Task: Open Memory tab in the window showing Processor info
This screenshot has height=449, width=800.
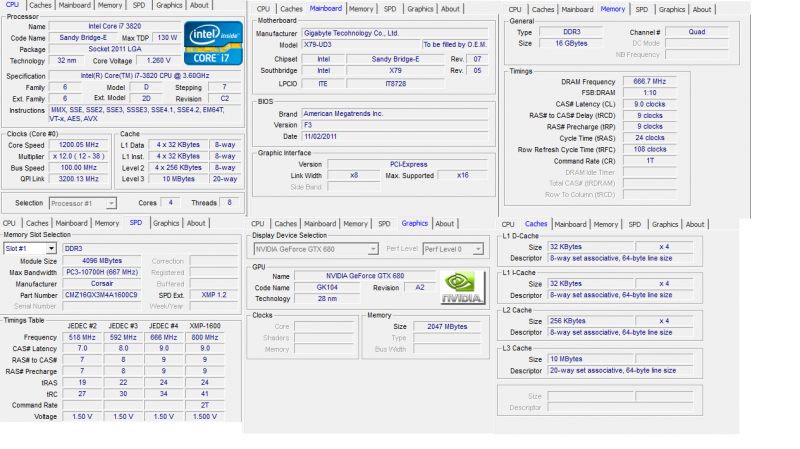Action: 110,5
